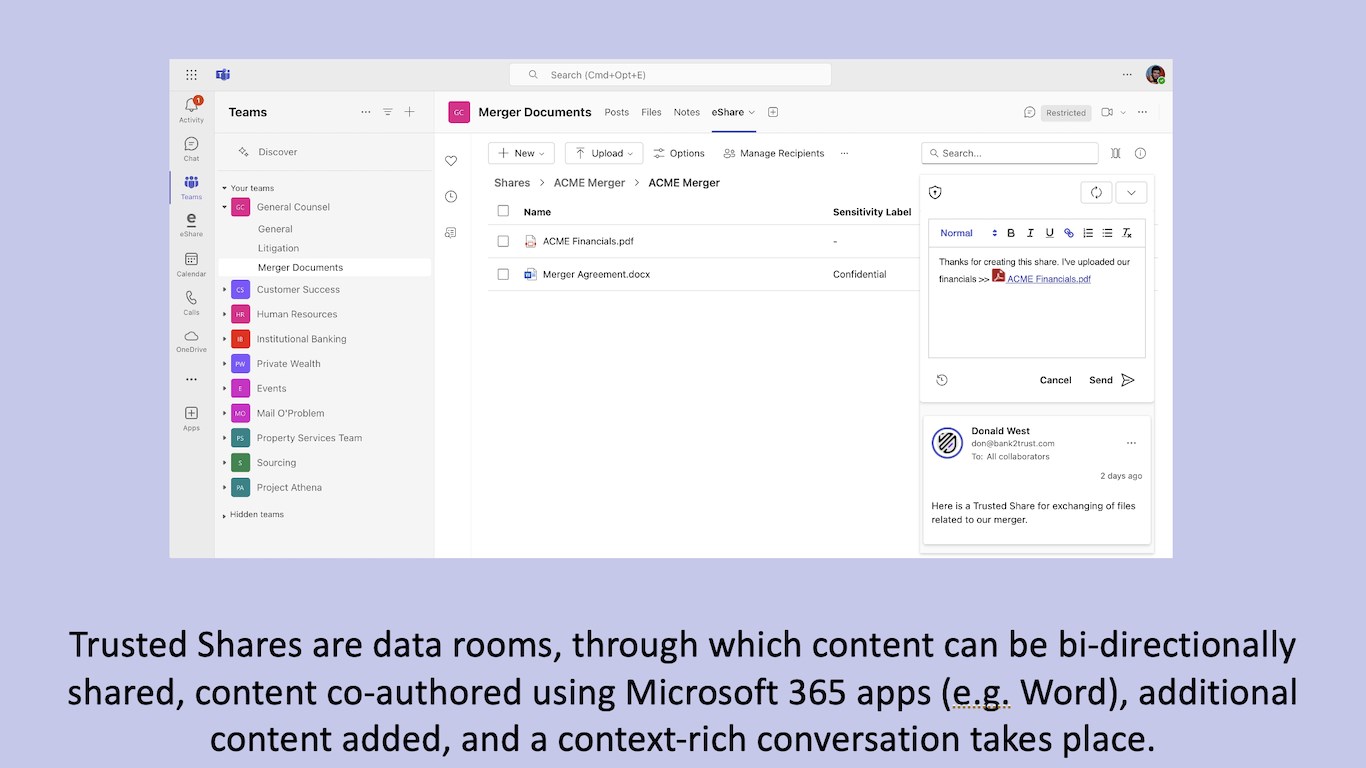Screen dimensions: 1366x768
Task: Collapse the message panel with the chevron button
Action: (x=1131, y=192)
